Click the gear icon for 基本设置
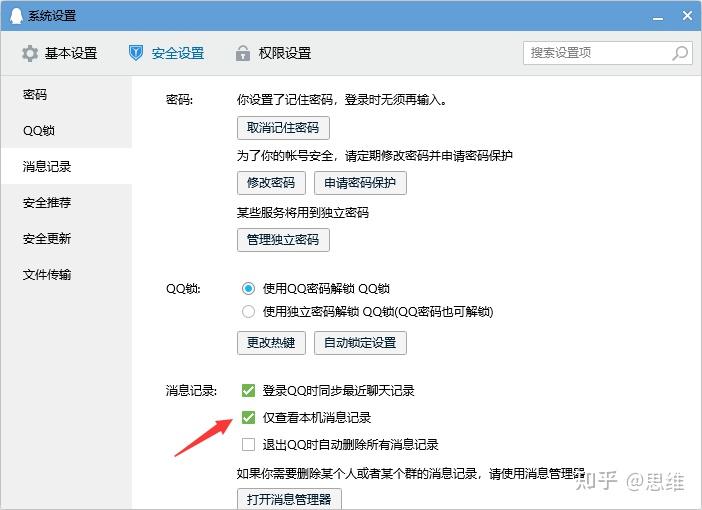Viewport: 702px width, 510px height. [x=30, y=53]
